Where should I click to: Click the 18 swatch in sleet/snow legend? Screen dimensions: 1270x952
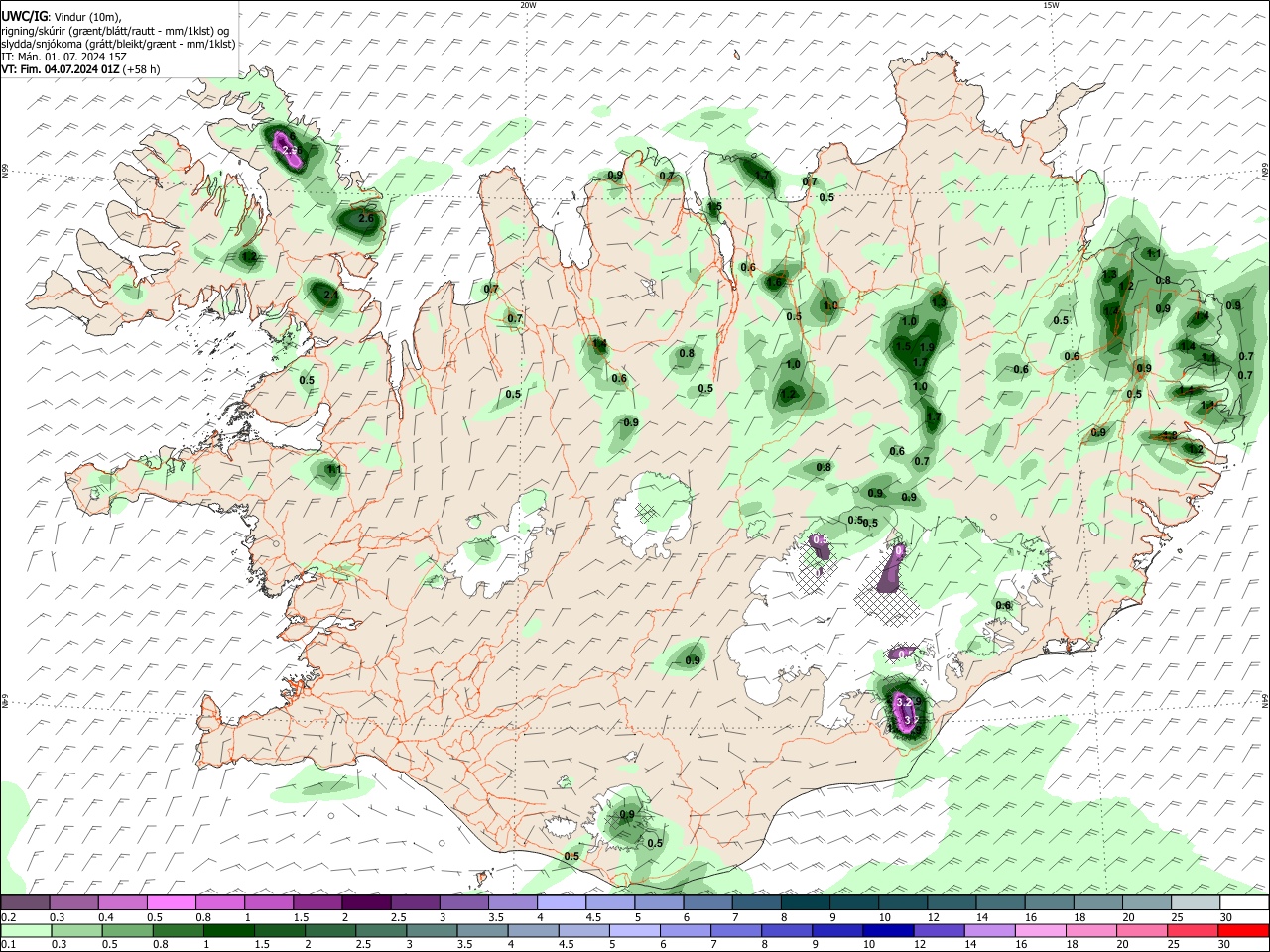(1099, 902)
